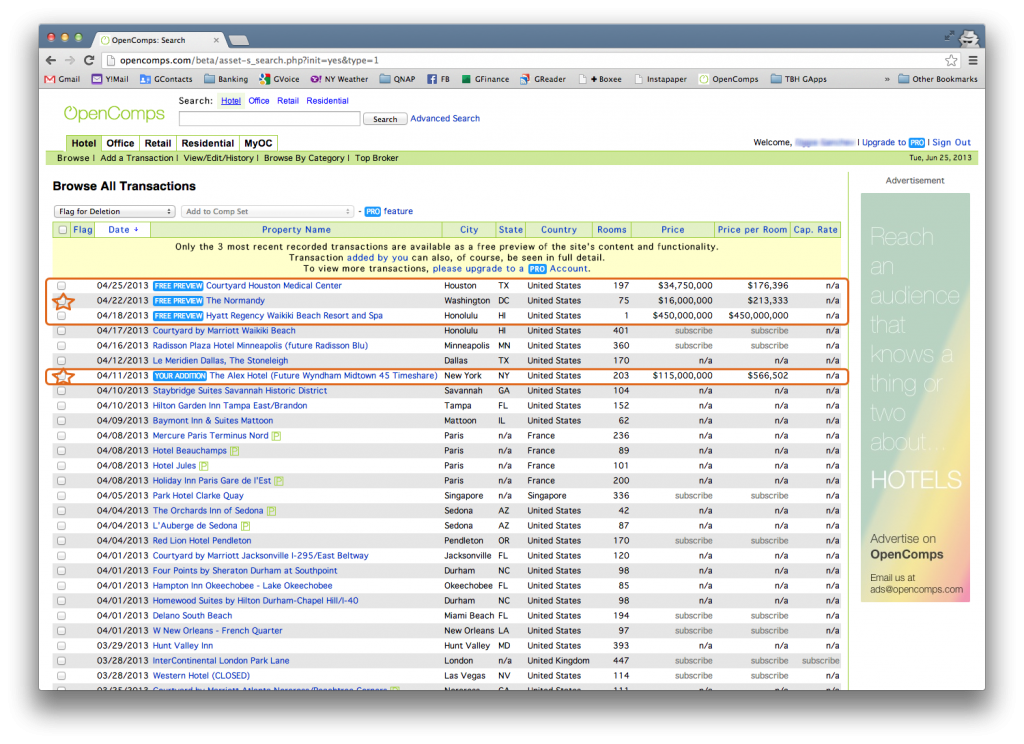The image size is (1024, 744).
Task: Click the Sign Out link
Action: click(x=952, y=142)
